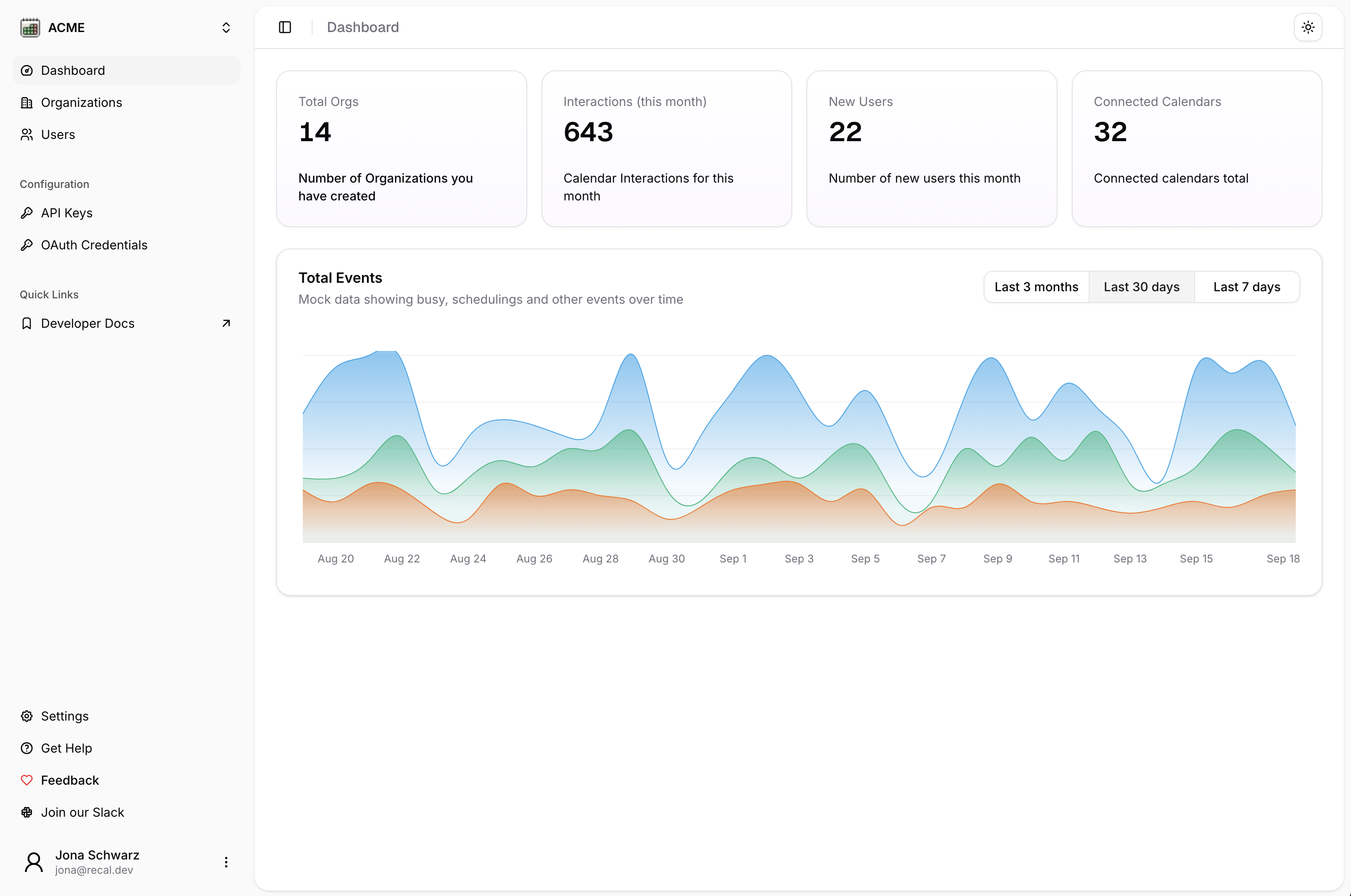Click the Organizations building icon
Viewport: 1351px width, 896px height.
click(27, 102)
